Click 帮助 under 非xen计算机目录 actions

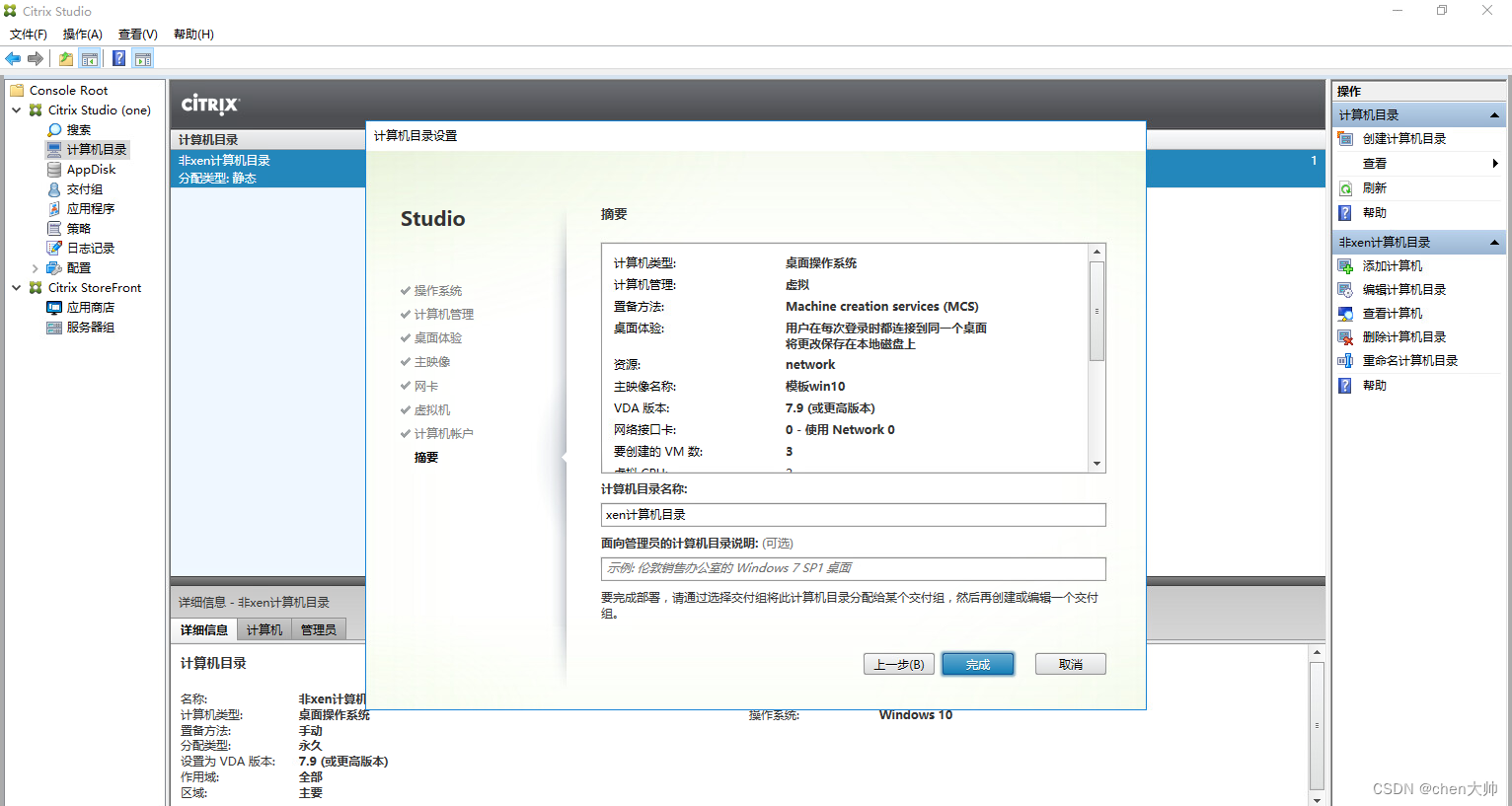point(1375,386)
